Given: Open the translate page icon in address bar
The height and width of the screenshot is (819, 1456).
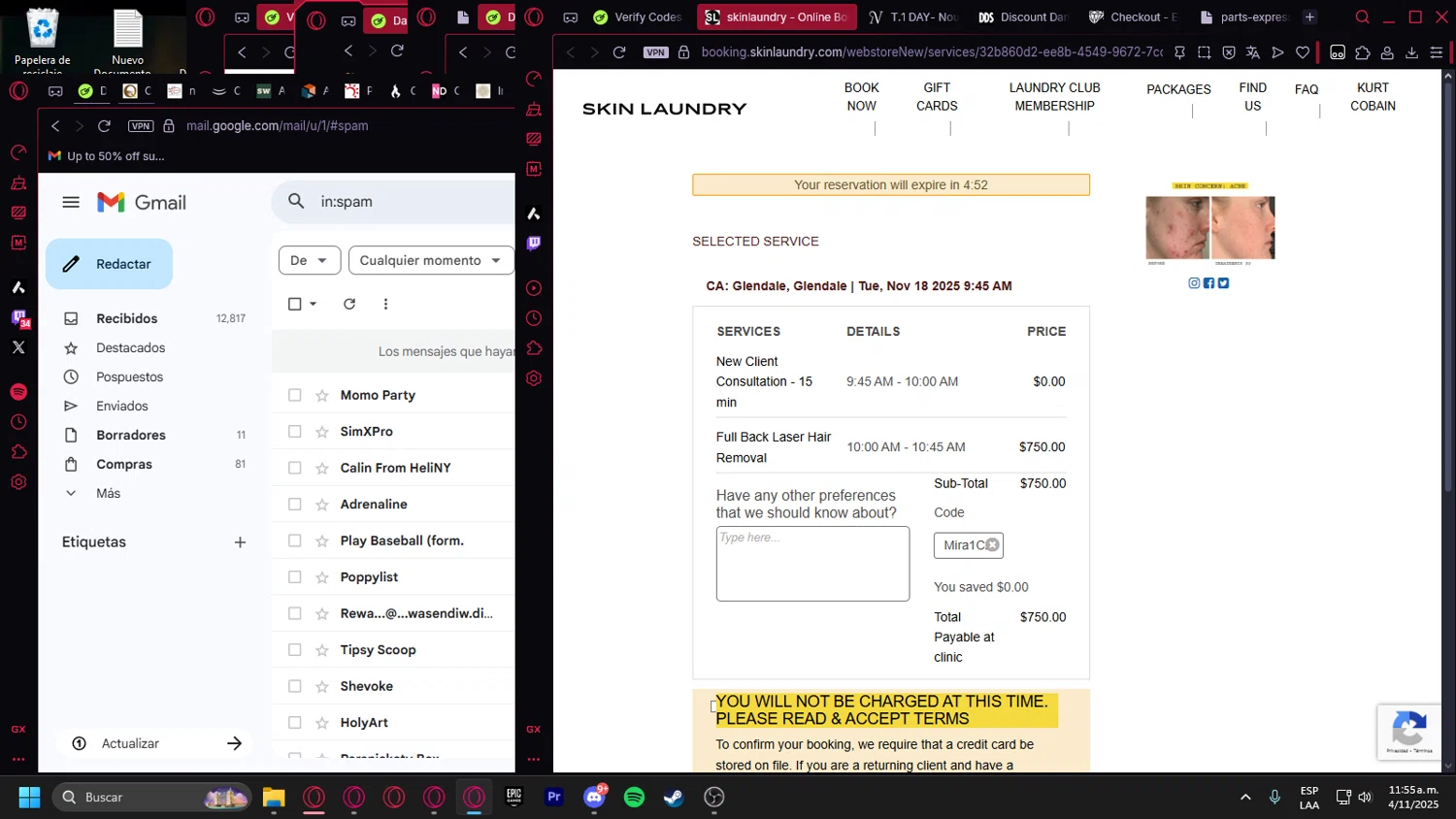Looking at the screenshot, I should (1253, 52).
